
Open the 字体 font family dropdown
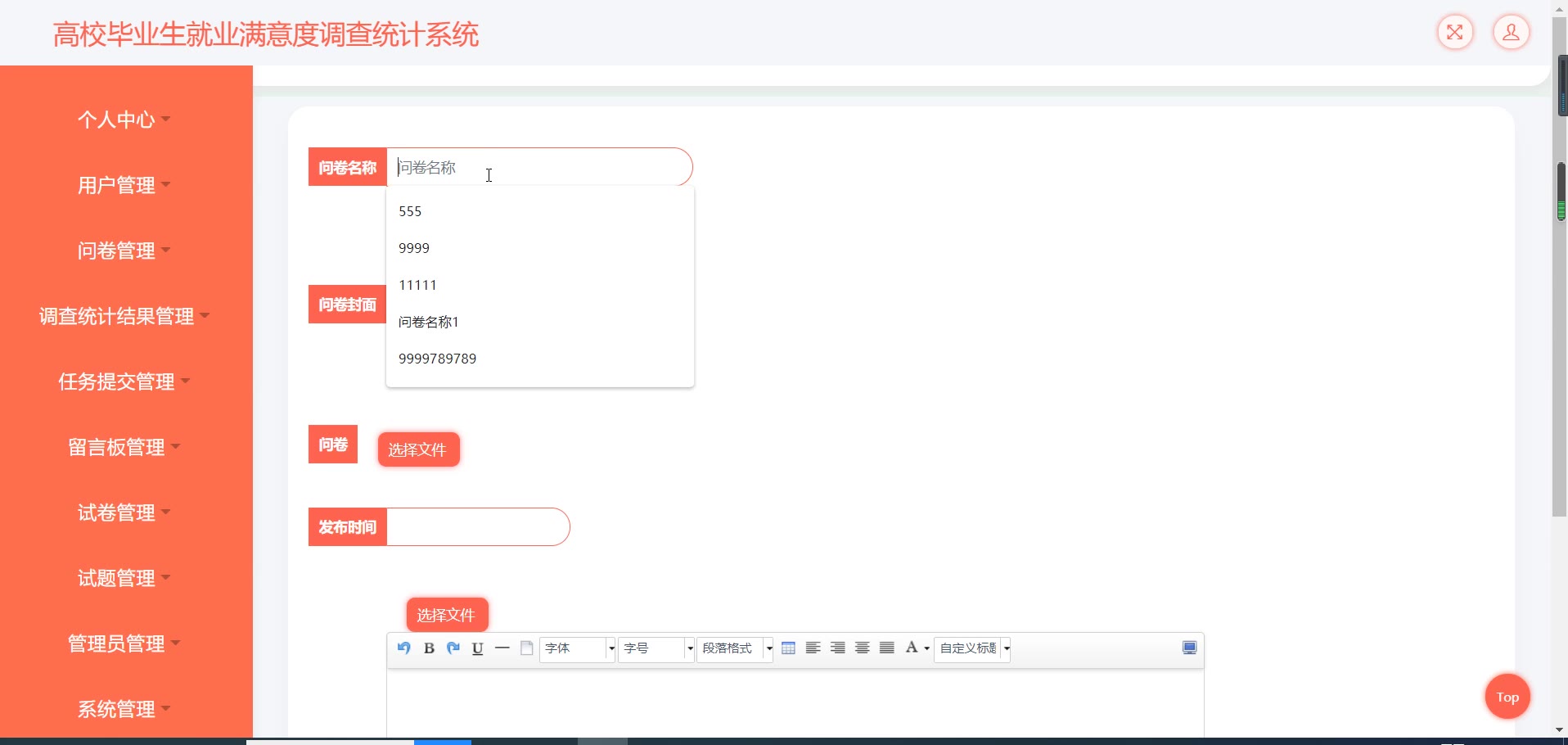[578, 648]
